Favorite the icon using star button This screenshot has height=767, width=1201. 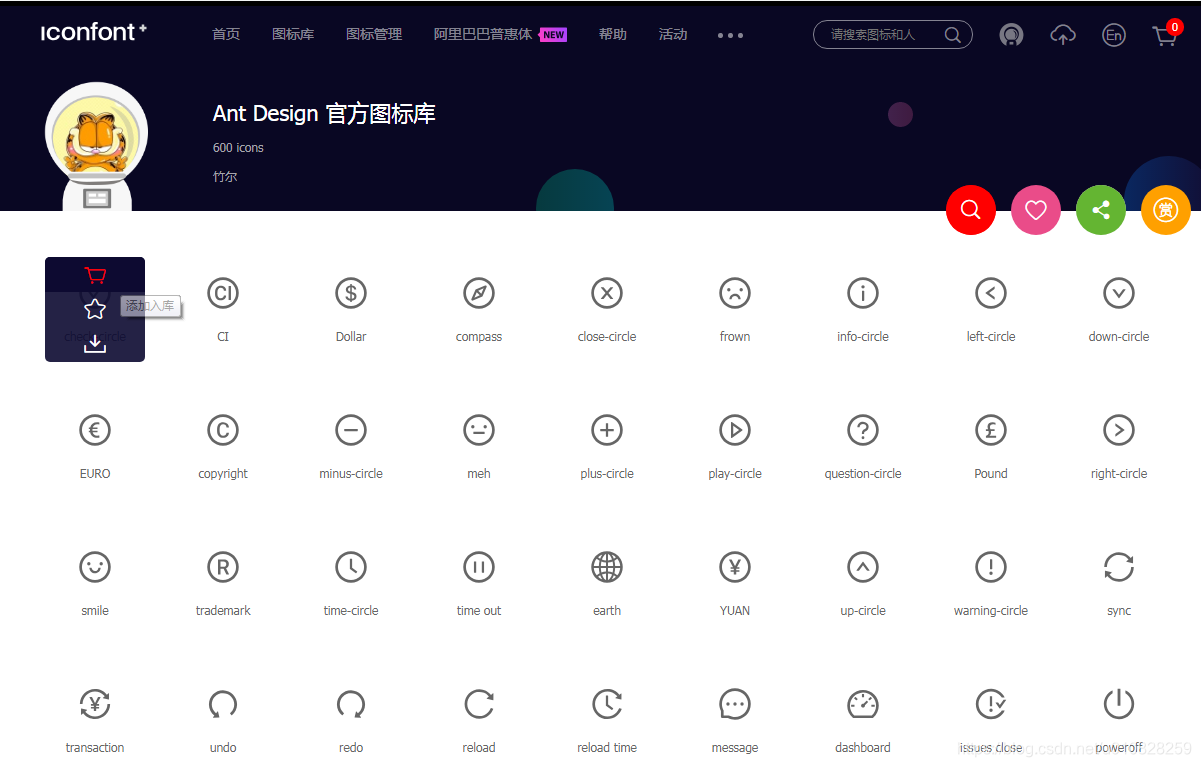click(x=95, y=309)
